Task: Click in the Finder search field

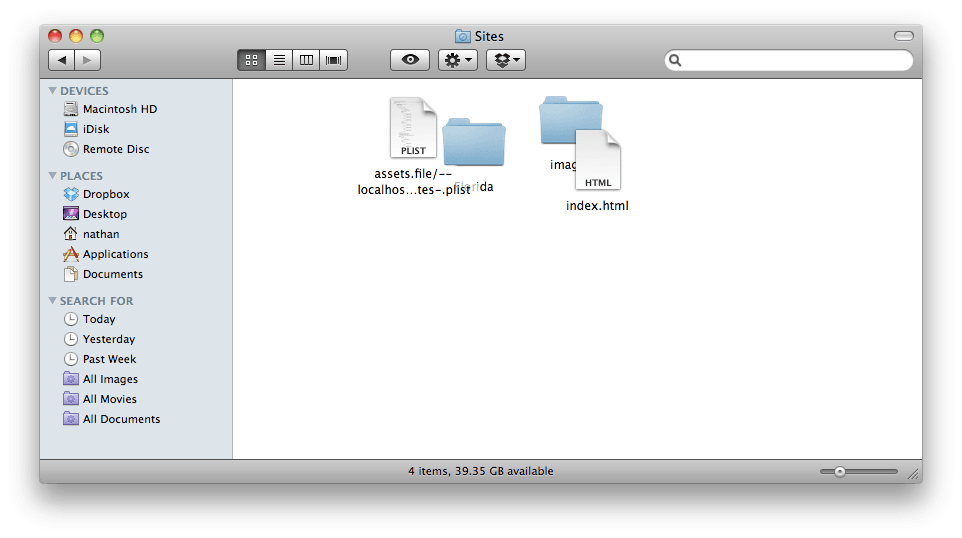Action: pos(789,60)
